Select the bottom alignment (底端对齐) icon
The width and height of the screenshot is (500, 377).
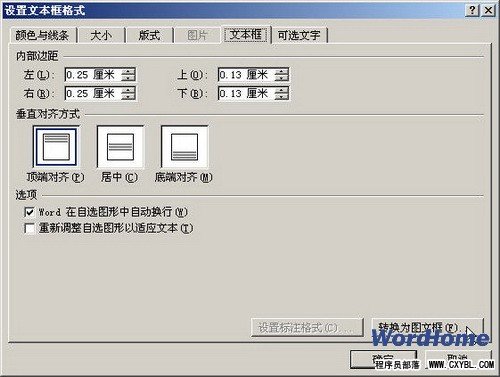pos(184,147)
